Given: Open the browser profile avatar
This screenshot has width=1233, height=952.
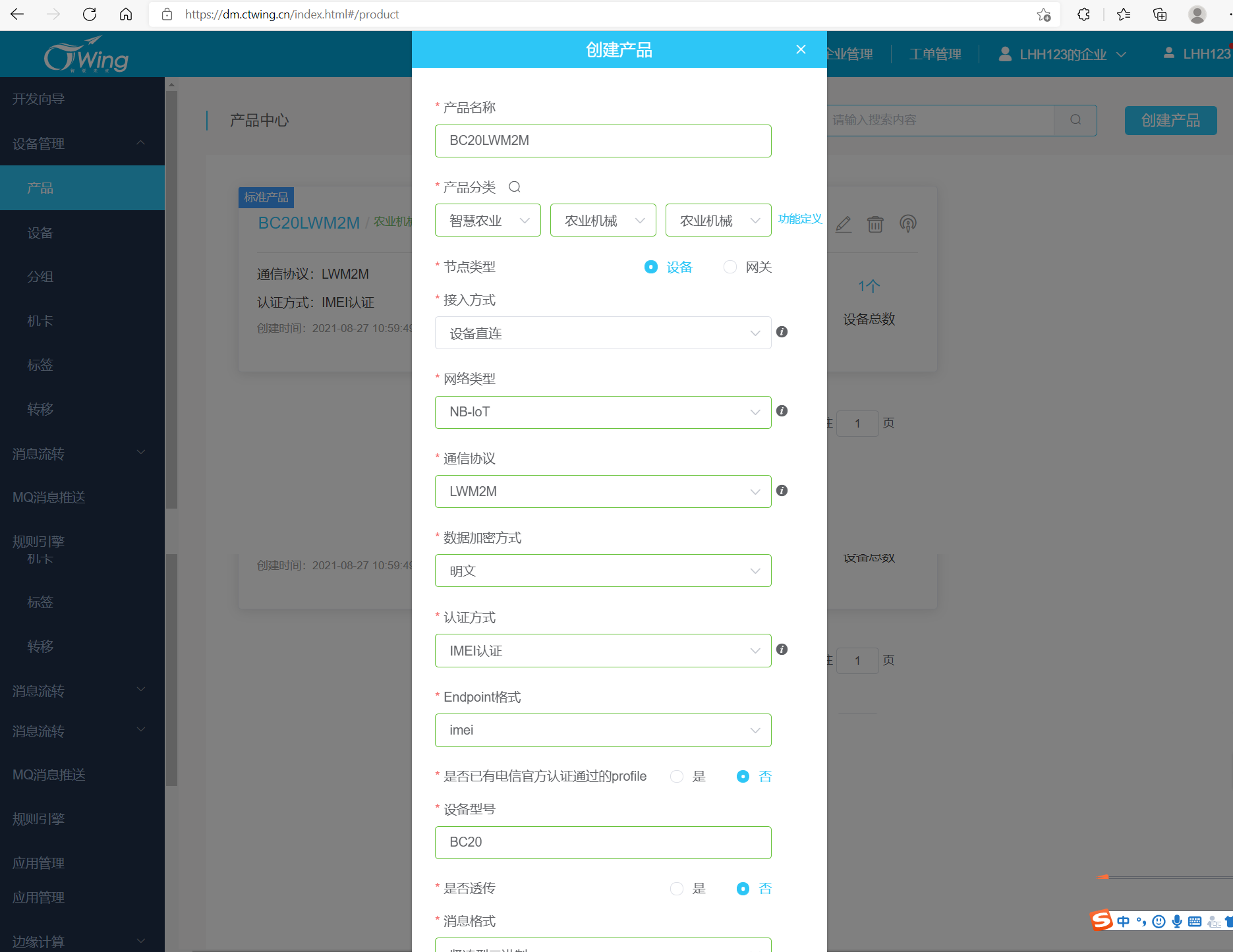Looking at the screenshot, I should 1197,14.
